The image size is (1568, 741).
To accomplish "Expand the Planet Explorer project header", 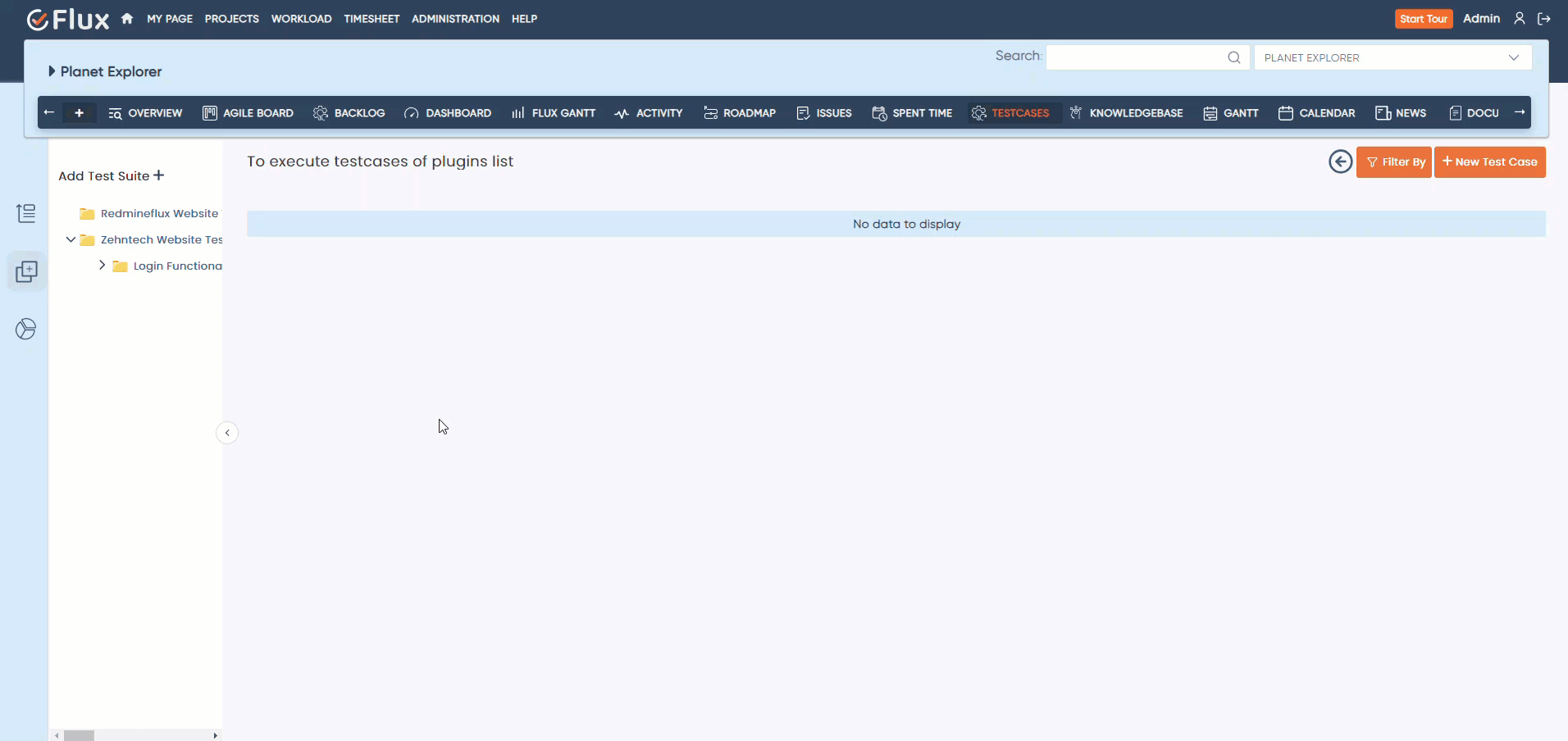I will click(x=52, y=71).
